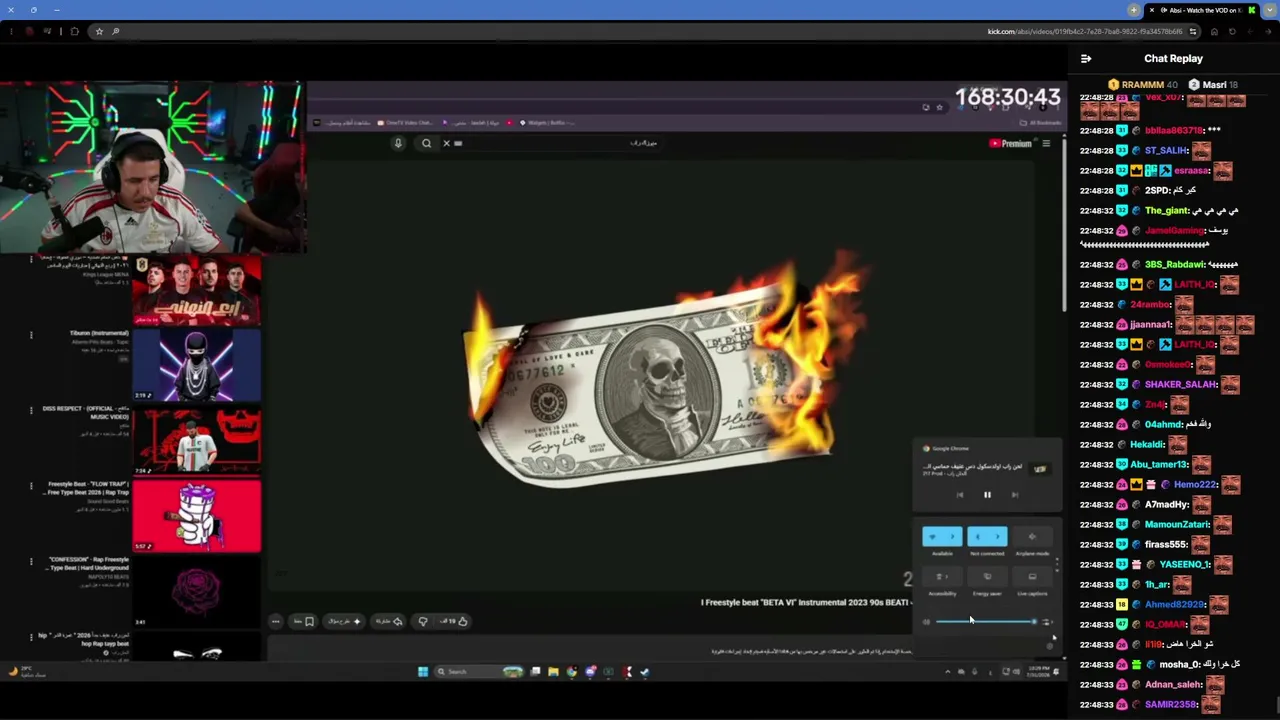The image size is (1280, 720).
Task: Open the Windows Start menu
Action: click(x=422, y=672)
